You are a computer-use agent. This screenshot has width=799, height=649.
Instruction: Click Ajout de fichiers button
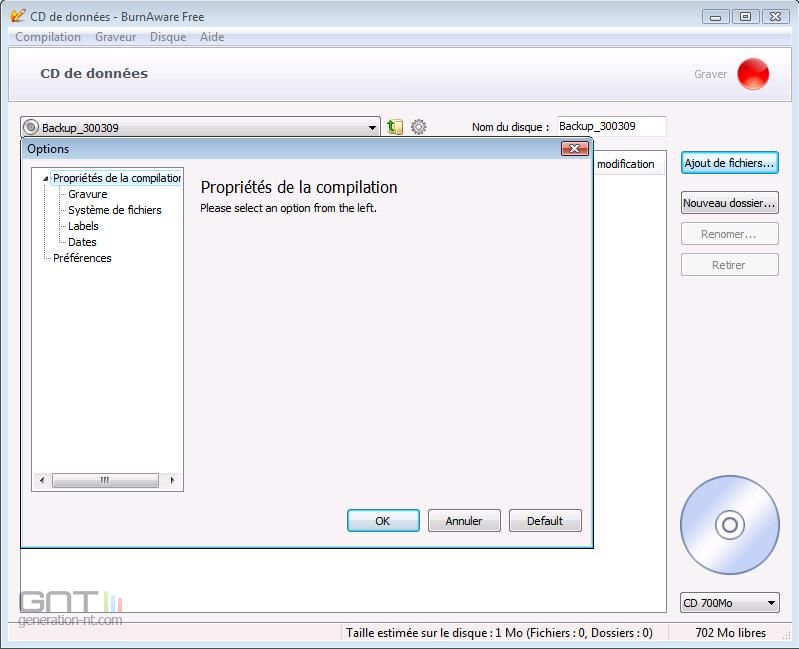pos(729,163)
